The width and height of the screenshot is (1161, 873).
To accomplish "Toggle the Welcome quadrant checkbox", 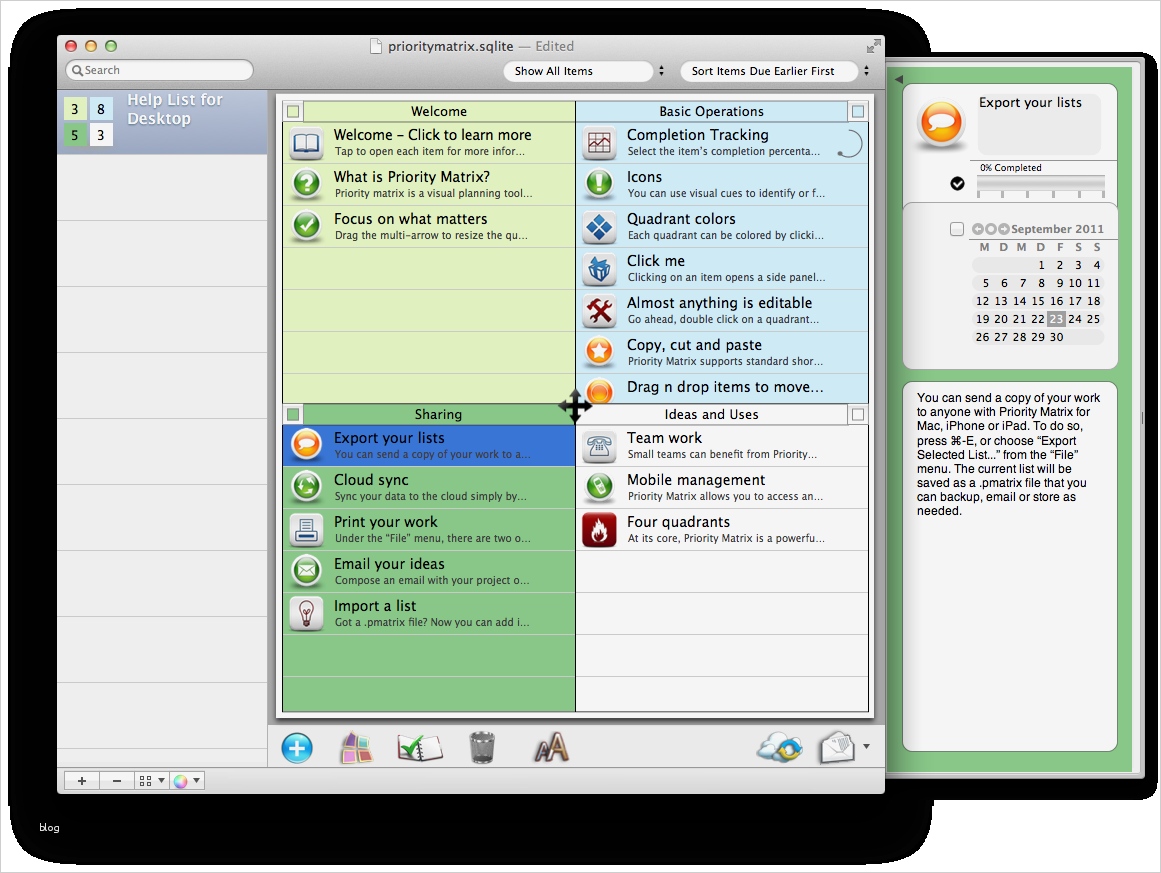I will point(293,112).
